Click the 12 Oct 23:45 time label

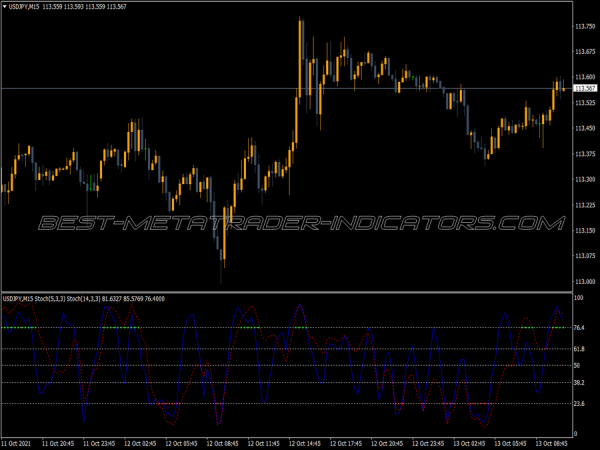tap(428, 444)
